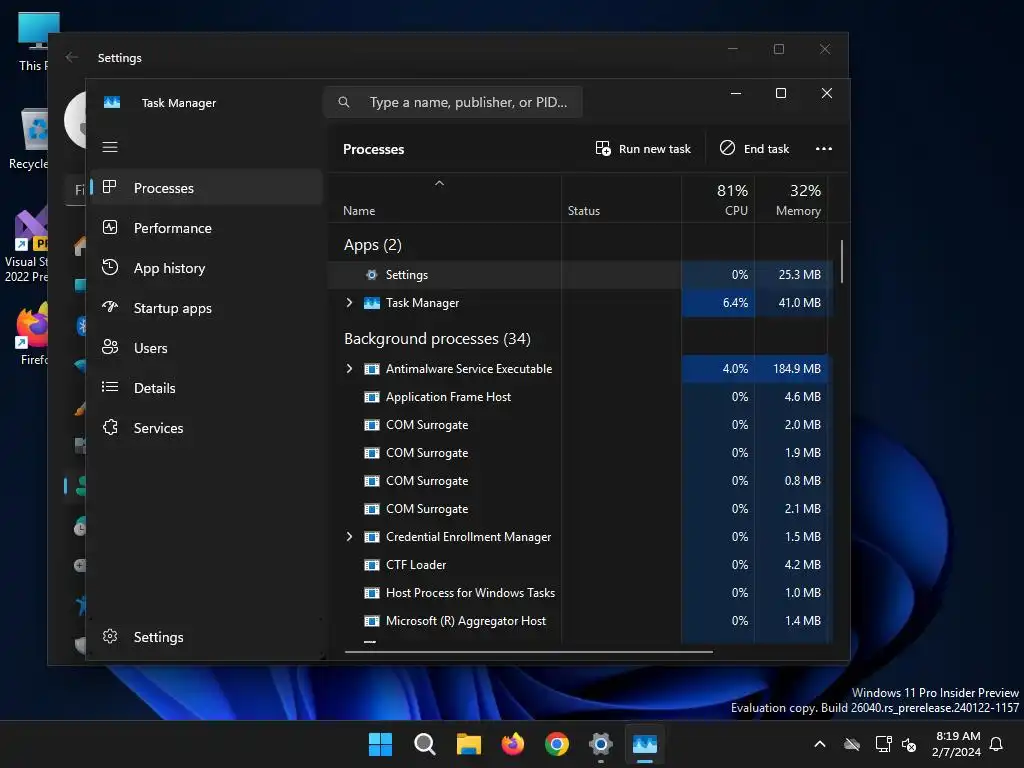Click the network status tray icon
The width and height of the screenshot is (1024, 768).
click(883, 744)
